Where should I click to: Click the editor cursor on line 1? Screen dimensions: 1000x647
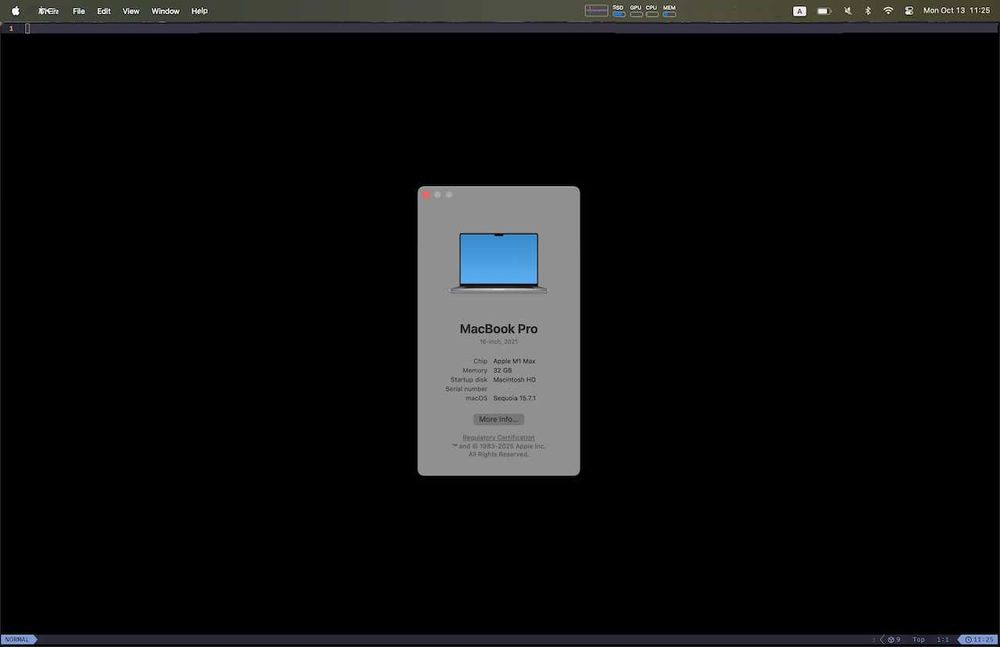pos(27,28)
